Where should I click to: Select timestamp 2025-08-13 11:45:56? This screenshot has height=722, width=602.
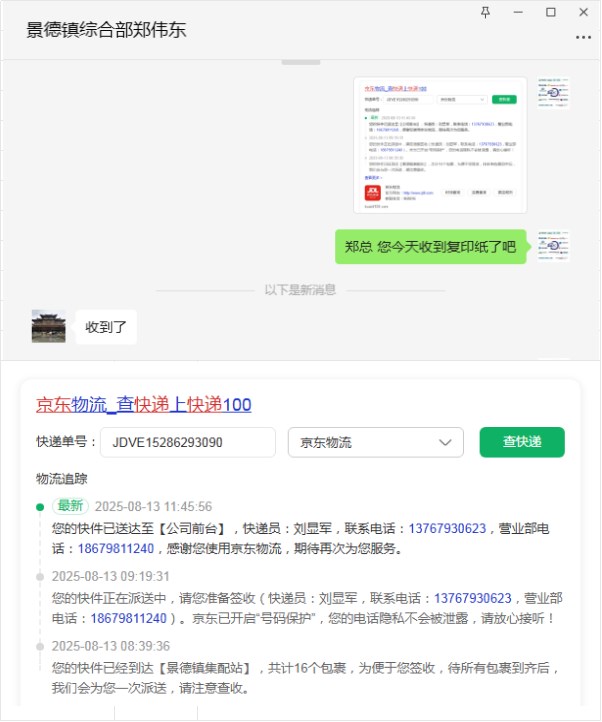click(153, 507)
